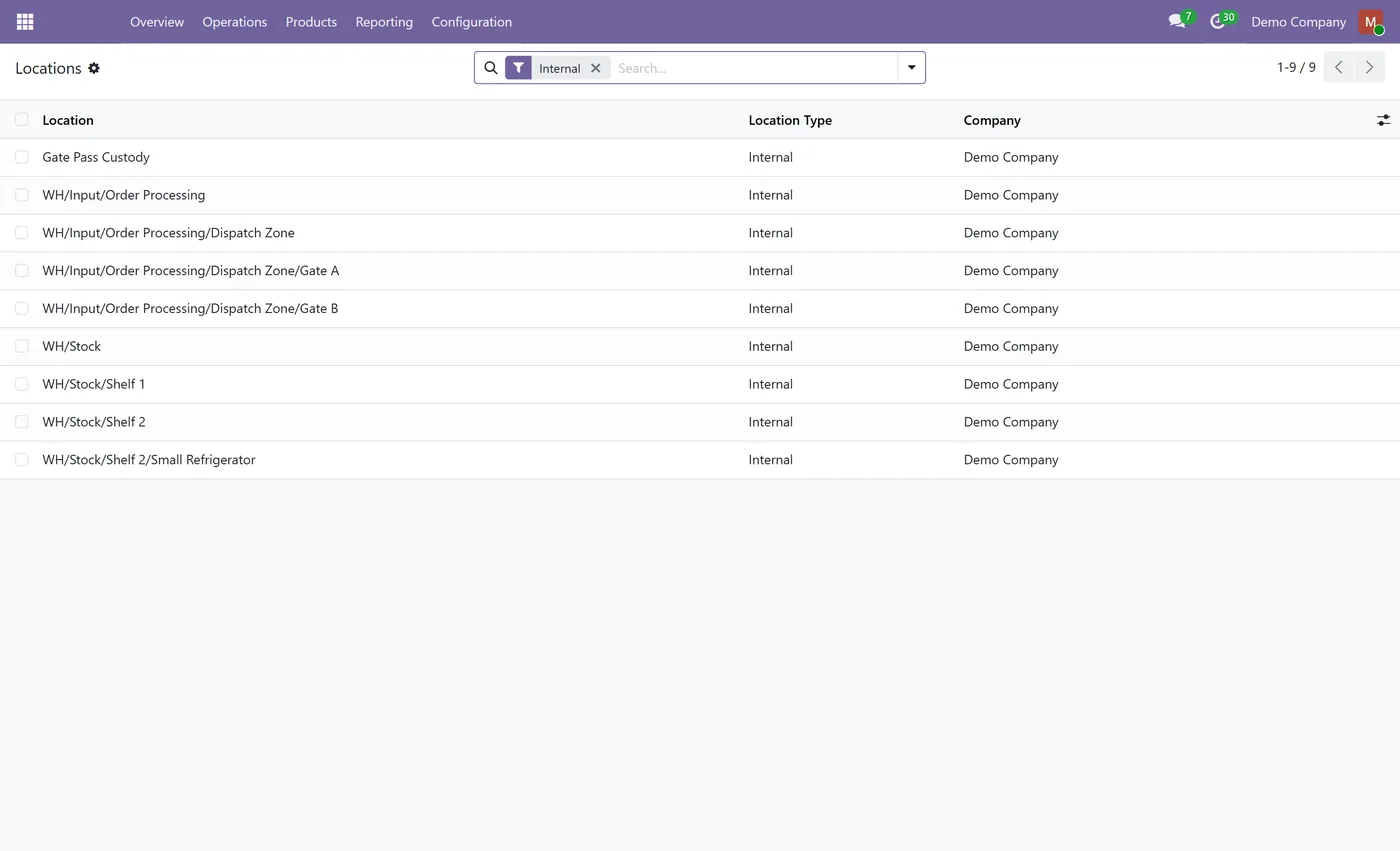Toggle the select-all checkbox in header
This screenshot has height=851, width=1400.
(22, 120)
